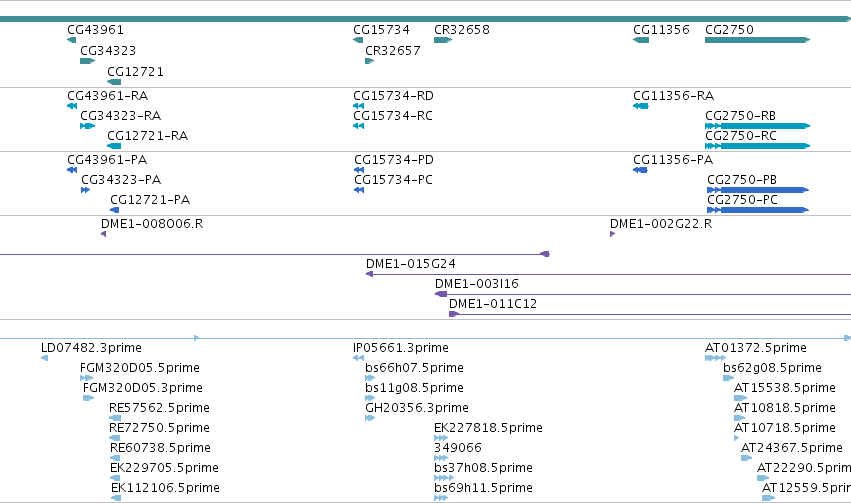
Task: Click the DME1-003I16 purple line feature
Action: click(x=643, y=295)
